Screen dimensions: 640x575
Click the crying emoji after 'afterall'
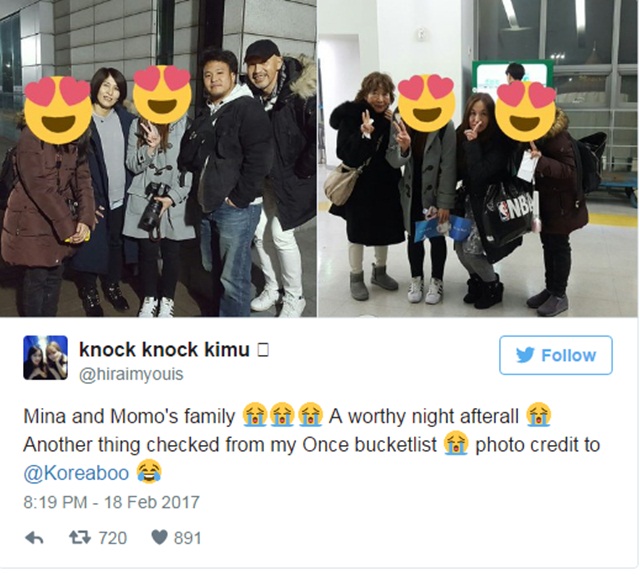click(x=539, y=415)
